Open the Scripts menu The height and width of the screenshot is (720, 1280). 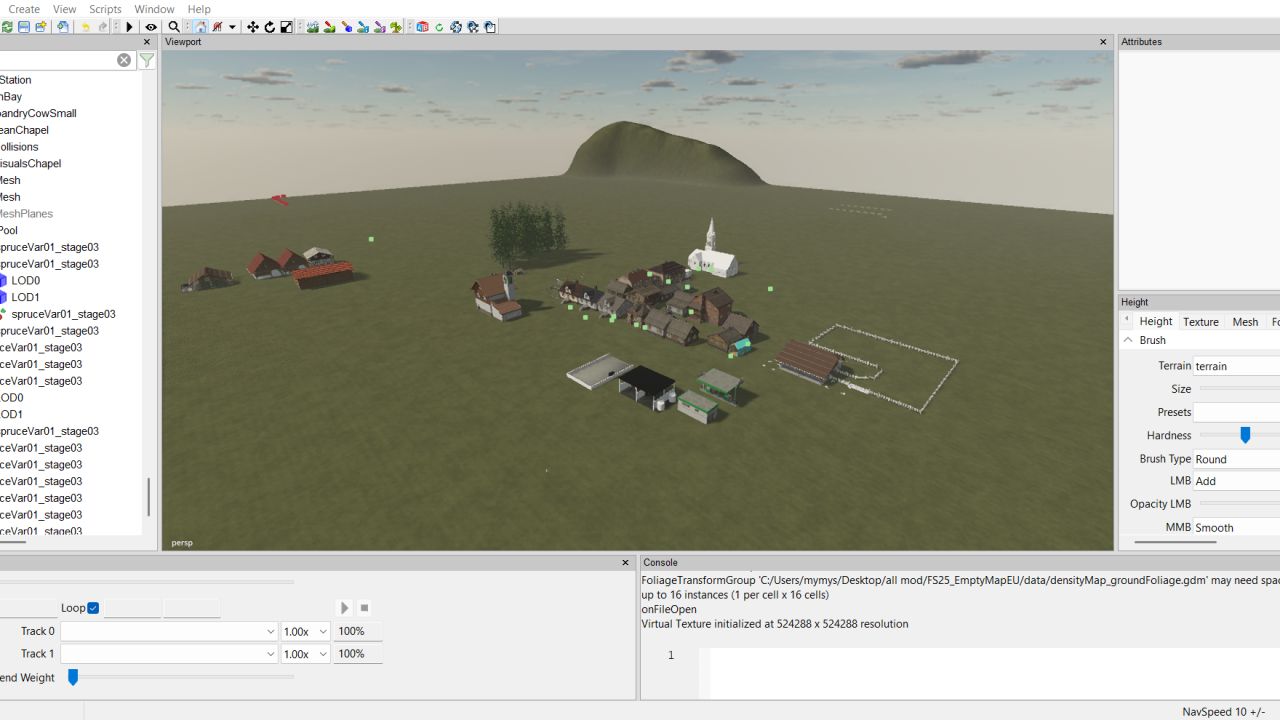tap(105, 9)
